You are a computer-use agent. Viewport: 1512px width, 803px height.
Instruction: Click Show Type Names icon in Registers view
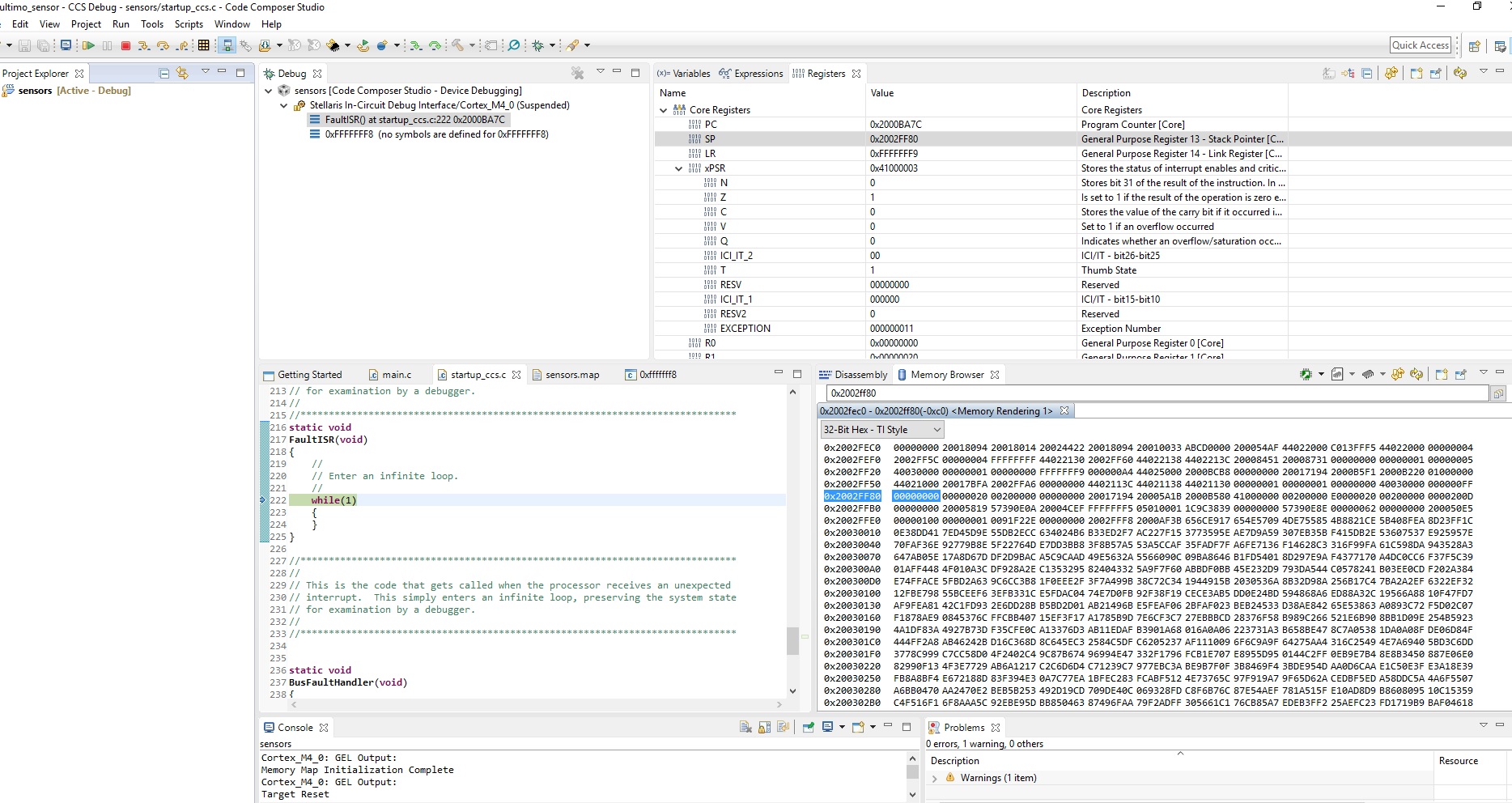1329,73
